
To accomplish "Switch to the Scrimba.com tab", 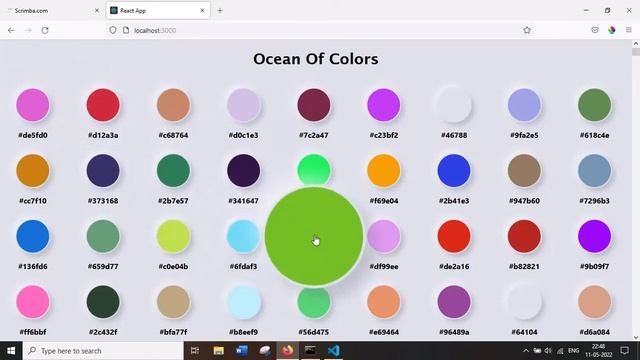I will (x=53, y=11).
